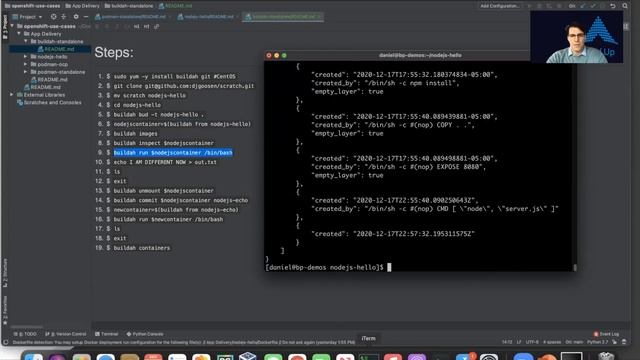This screenshot has height=360, width=640.
Task: Click the iTerm window title bar
Action: 420,56
